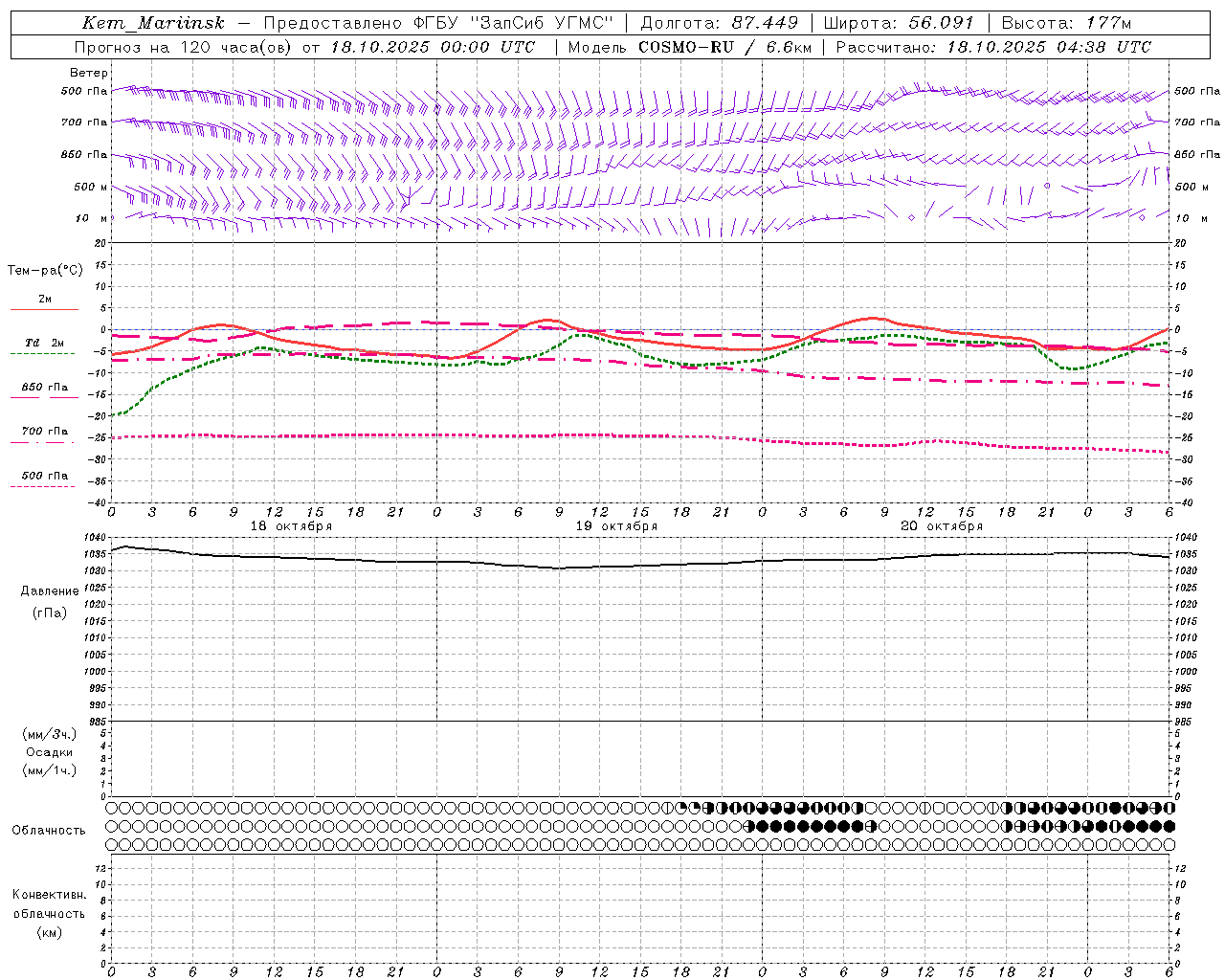Click the Осадки panel label

coord(50,752)
